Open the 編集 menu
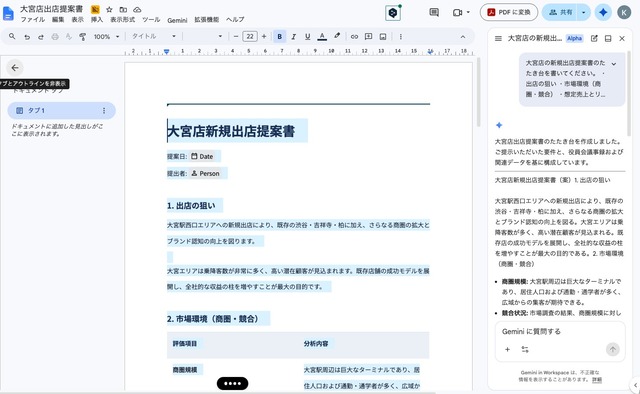 (x=58, y=20)
